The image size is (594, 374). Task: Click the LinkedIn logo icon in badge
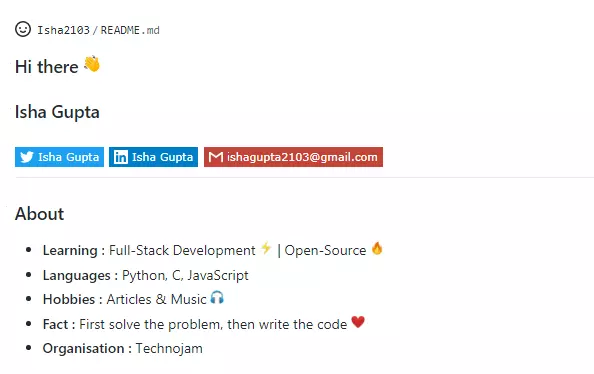[x=121, y=157]
